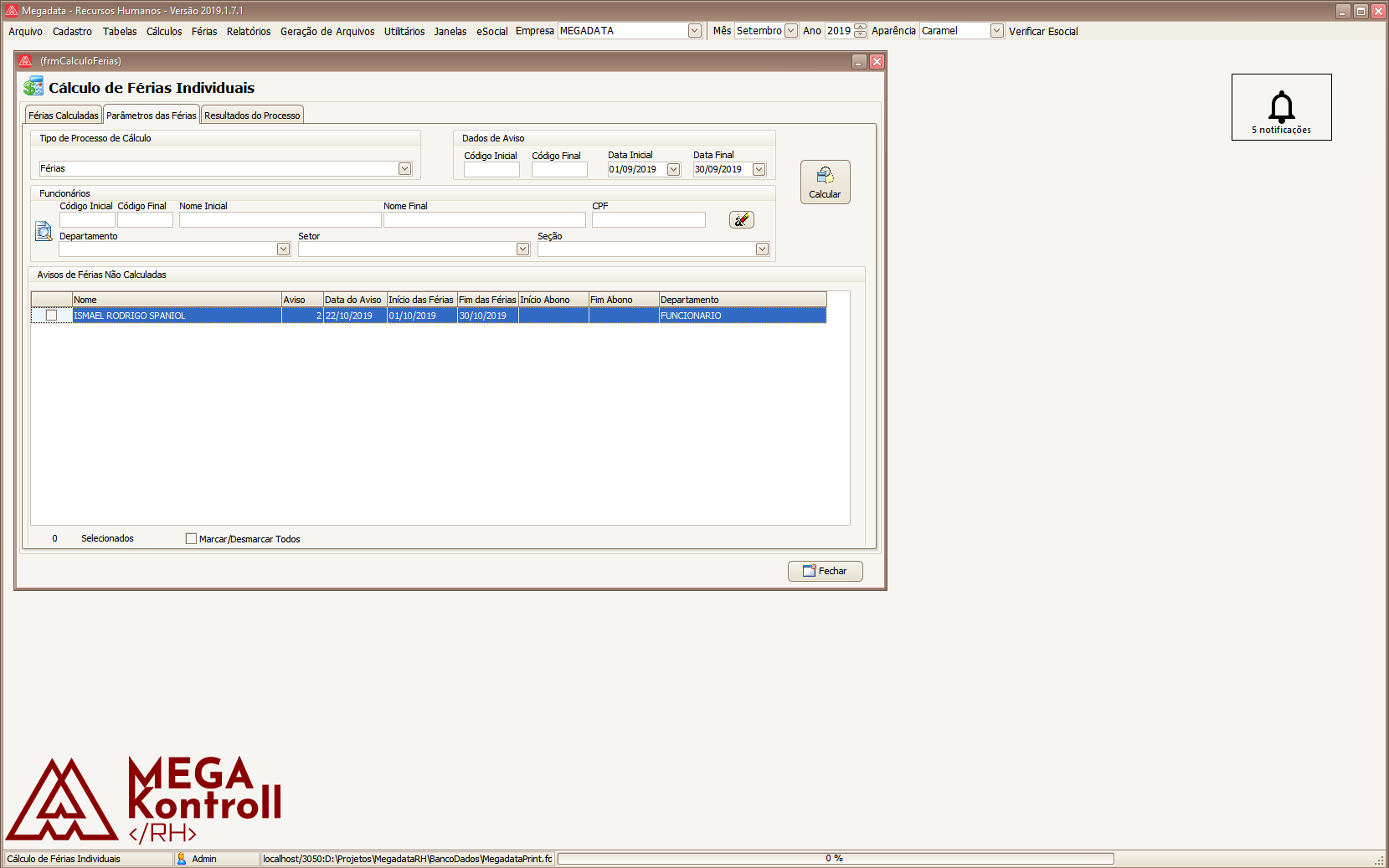Screen dimensions: 1389x868
Task: Check the box for Ismael Rodrigo Spaniol
Action: tap(52, 316)
